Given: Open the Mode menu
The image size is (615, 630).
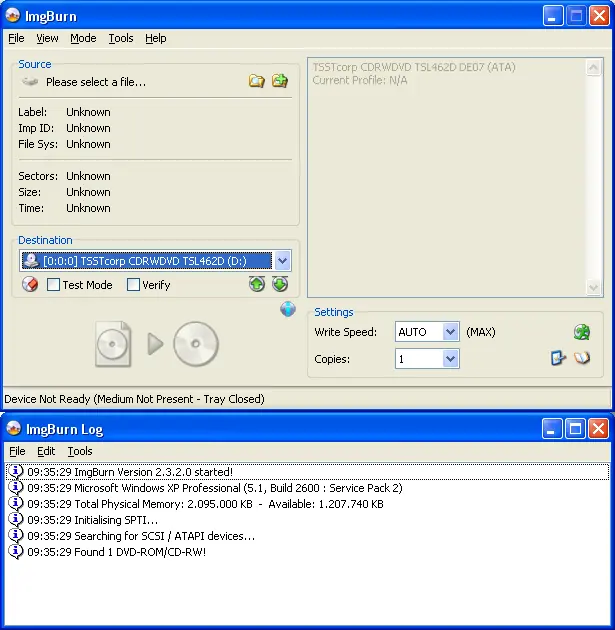Looking at the screenshot, I should tap(83, 38).
